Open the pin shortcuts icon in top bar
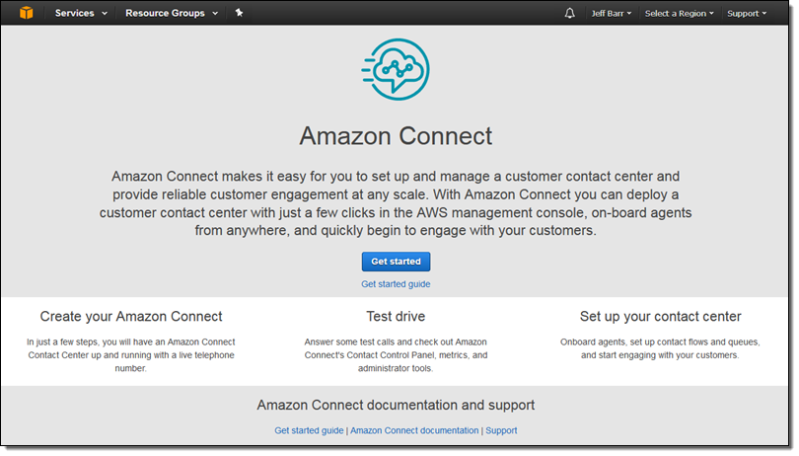 [239, 13]
